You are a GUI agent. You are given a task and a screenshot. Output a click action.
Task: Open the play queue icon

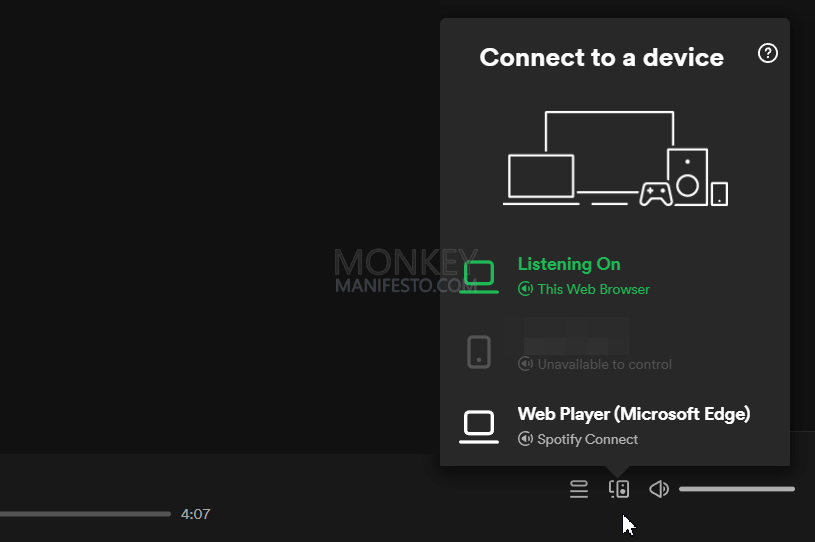[x=579, y=489]
